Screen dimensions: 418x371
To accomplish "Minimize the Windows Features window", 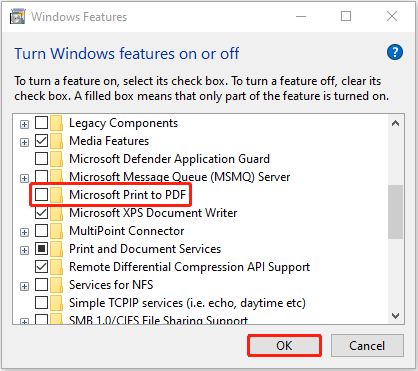I will (301, 16).
